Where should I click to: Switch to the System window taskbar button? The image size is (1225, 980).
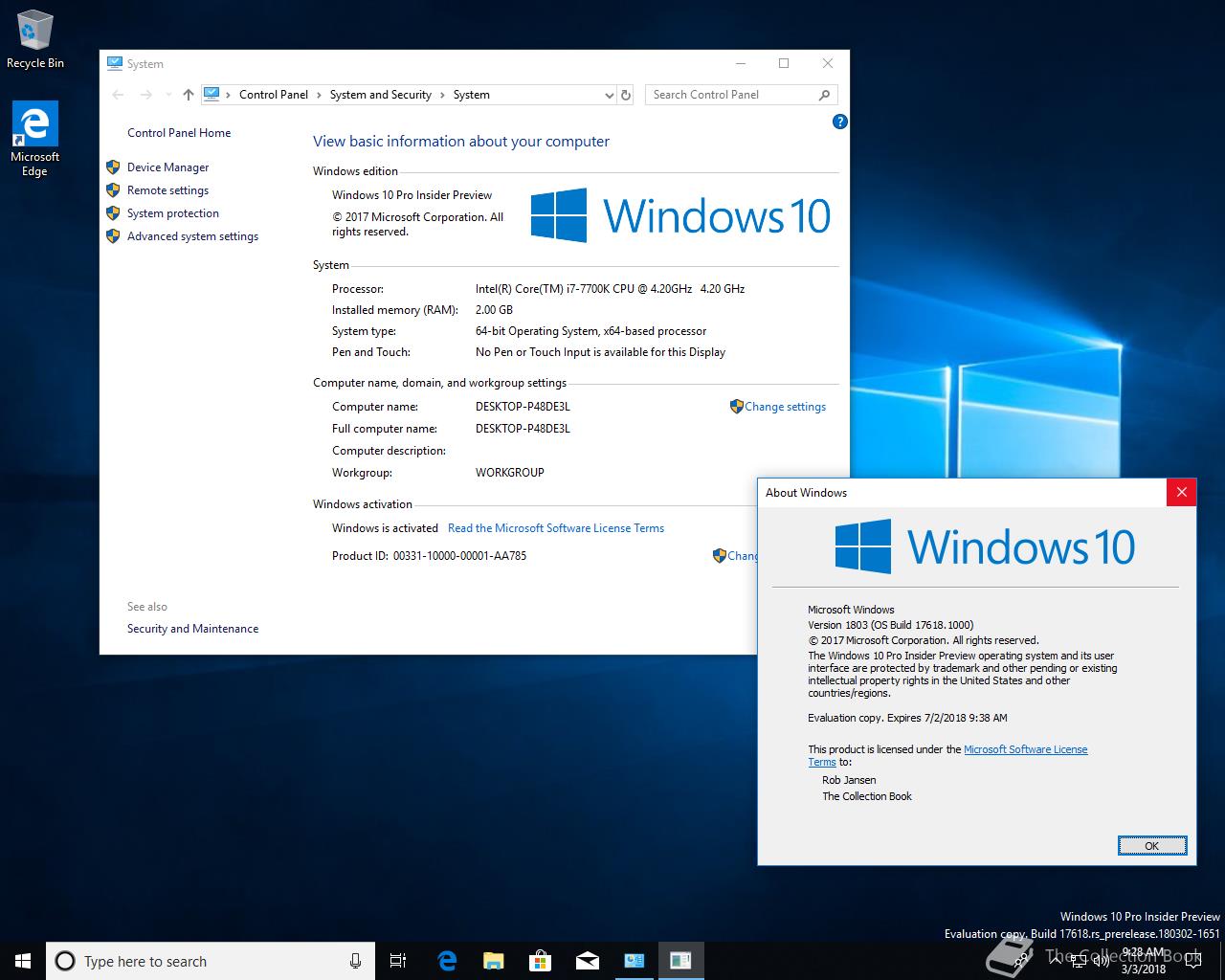[634, 961]
